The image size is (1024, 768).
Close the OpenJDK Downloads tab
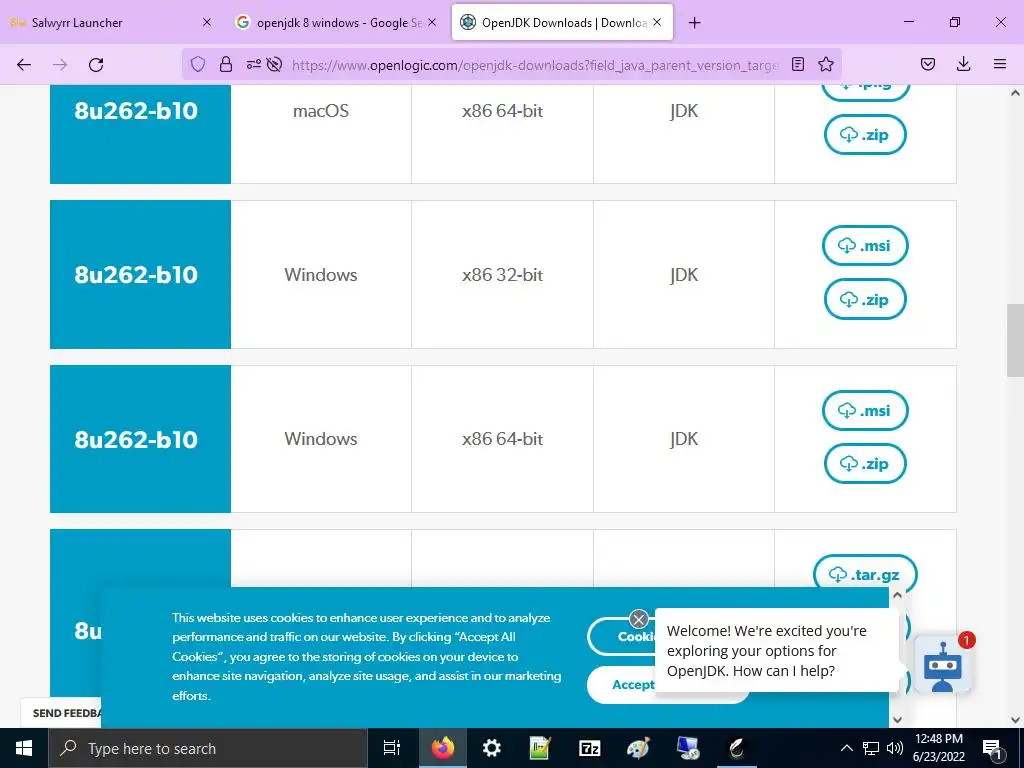657,22
